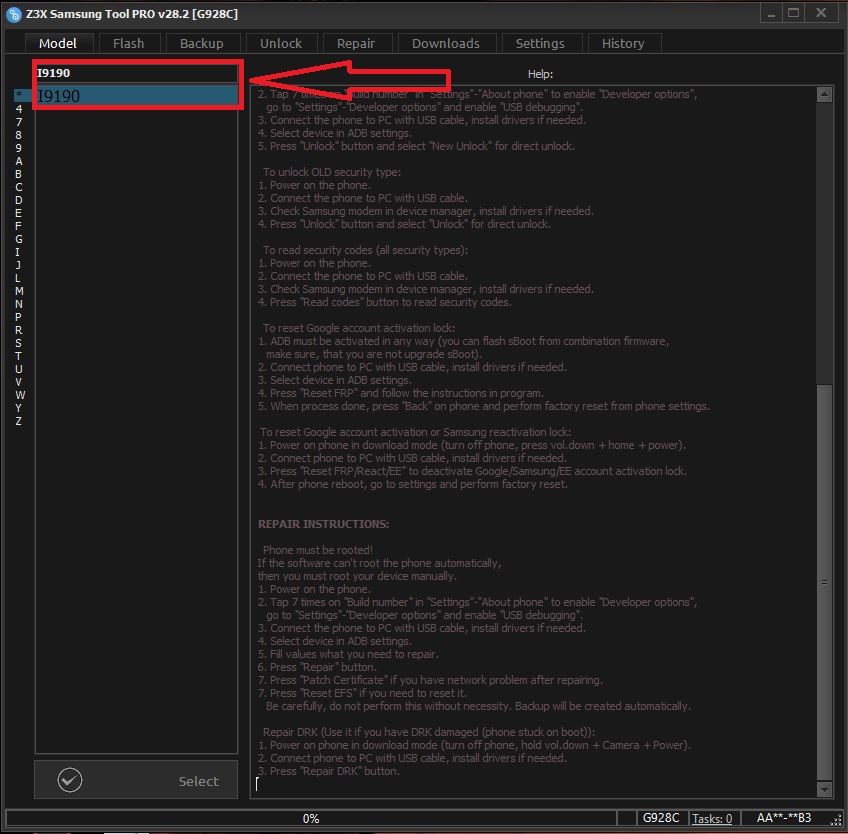
Task: Filter models by letter B
Action: pos(19,174)
